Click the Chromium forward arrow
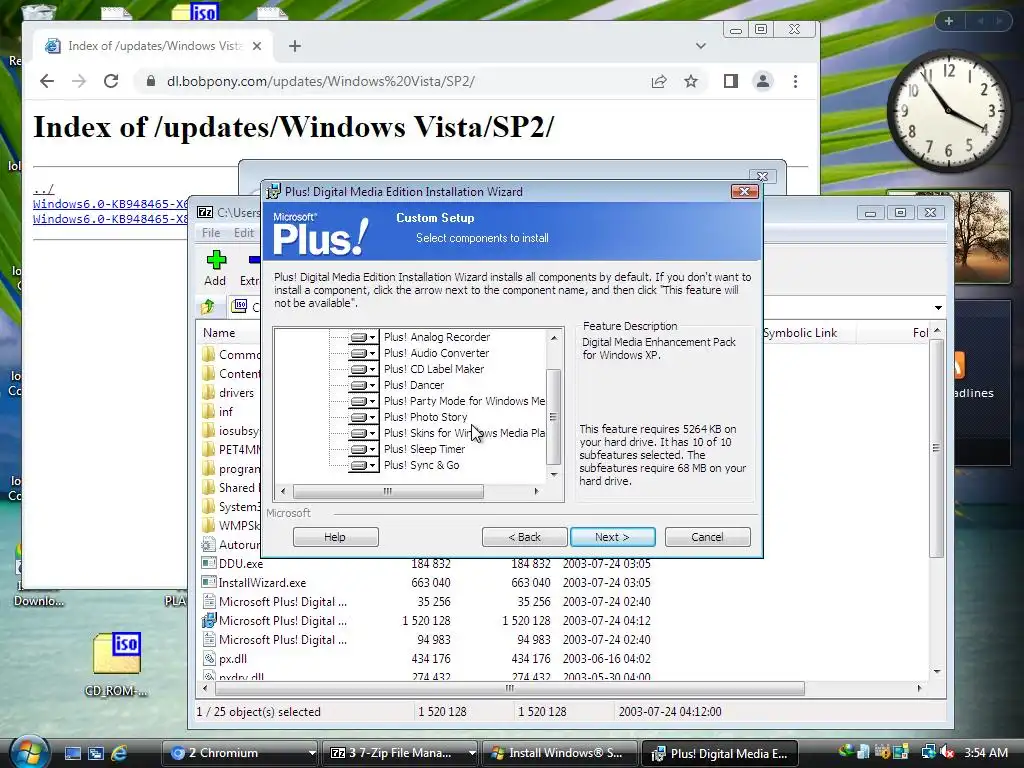The height and width of the screenshot is (768, 1024). point(79,81)
